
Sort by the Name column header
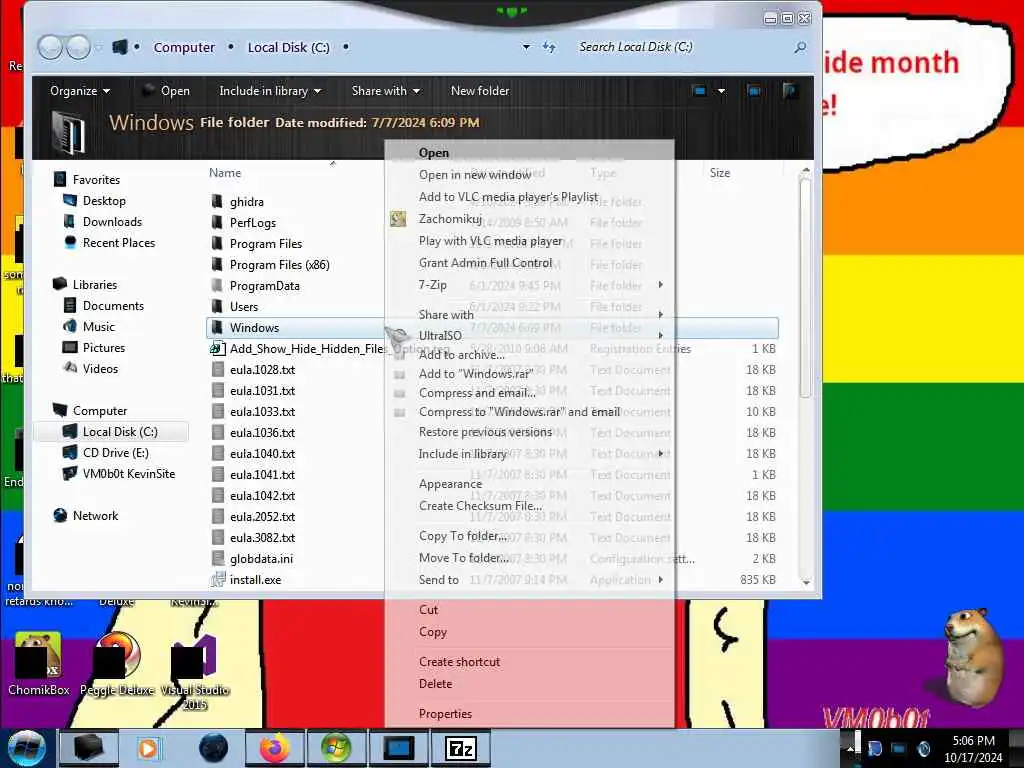(225, 172)
